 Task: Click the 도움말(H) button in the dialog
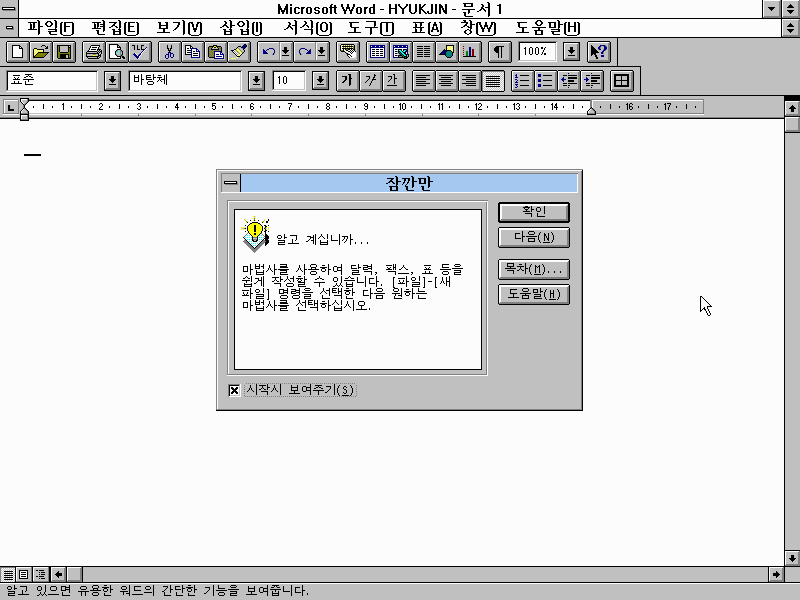click(534, 294)
